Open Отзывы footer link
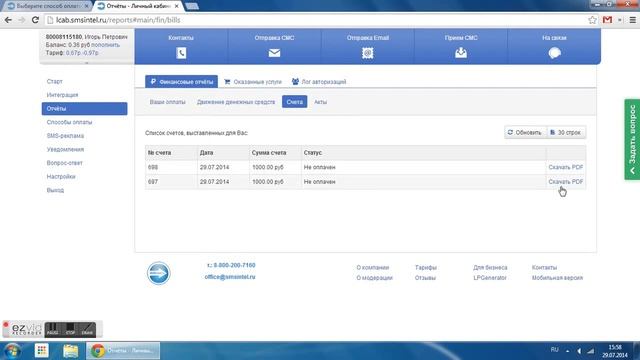Screen dimensions: 640x360 [x=425, y=278]
